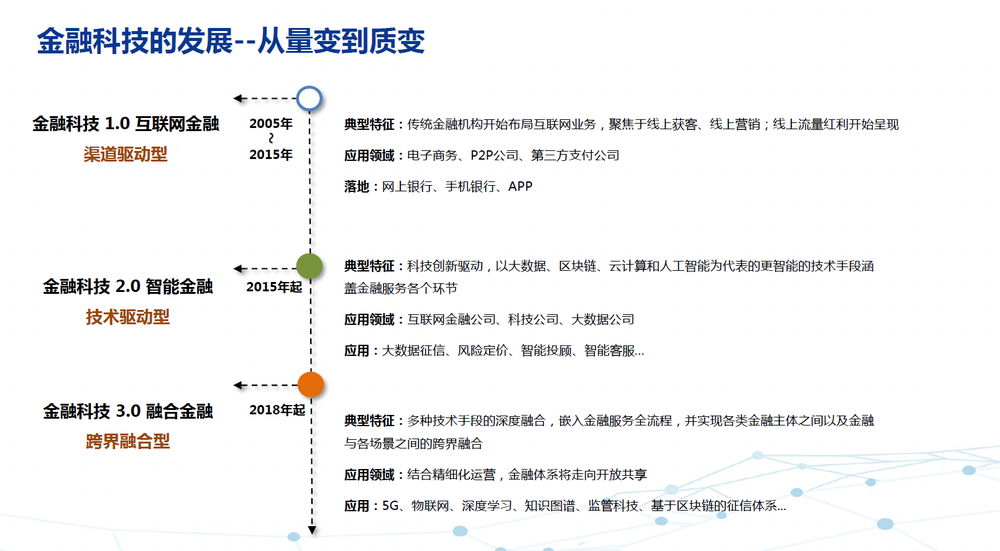Select the continuation line 与各场景之间的跨界融合
The image size is (1000, 551).
413,443
